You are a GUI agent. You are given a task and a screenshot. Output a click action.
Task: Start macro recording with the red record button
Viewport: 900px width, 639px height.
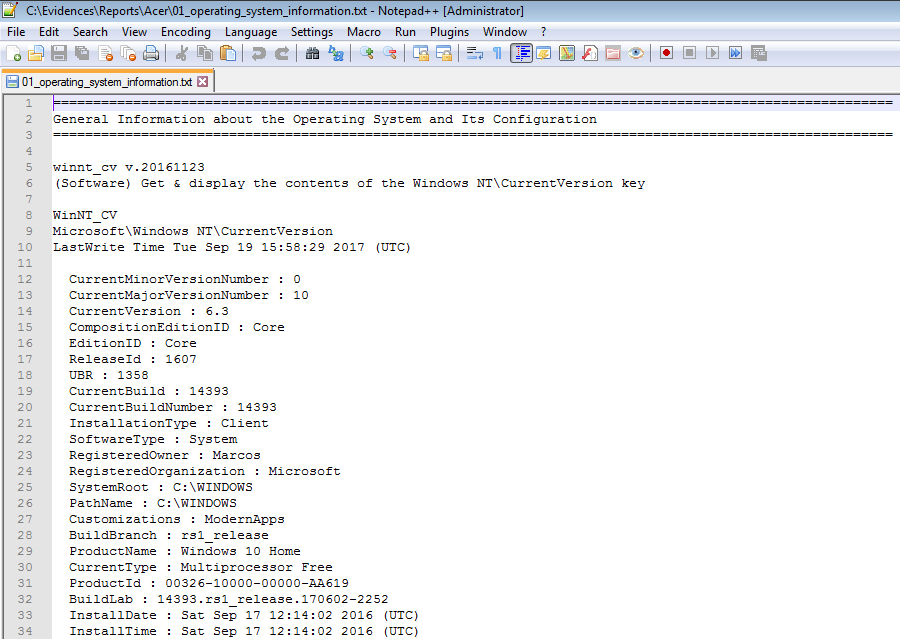click(666, 53)
